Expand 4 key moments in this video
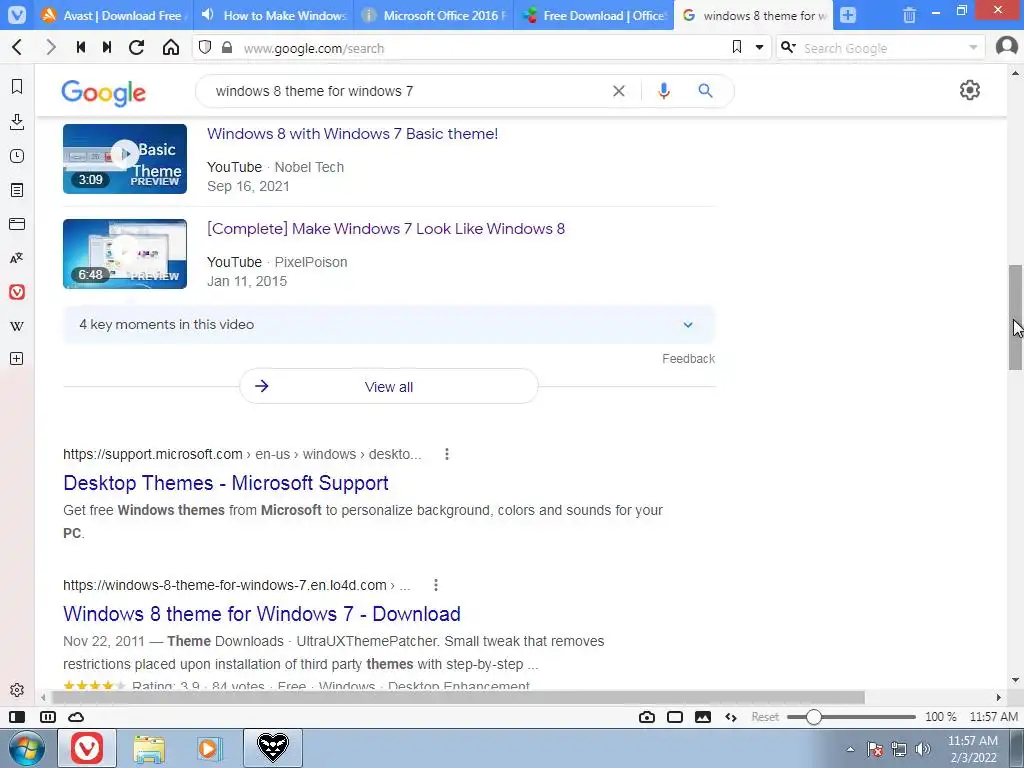The height and width of the screenshot is (768, 1024). click(389, 325)
